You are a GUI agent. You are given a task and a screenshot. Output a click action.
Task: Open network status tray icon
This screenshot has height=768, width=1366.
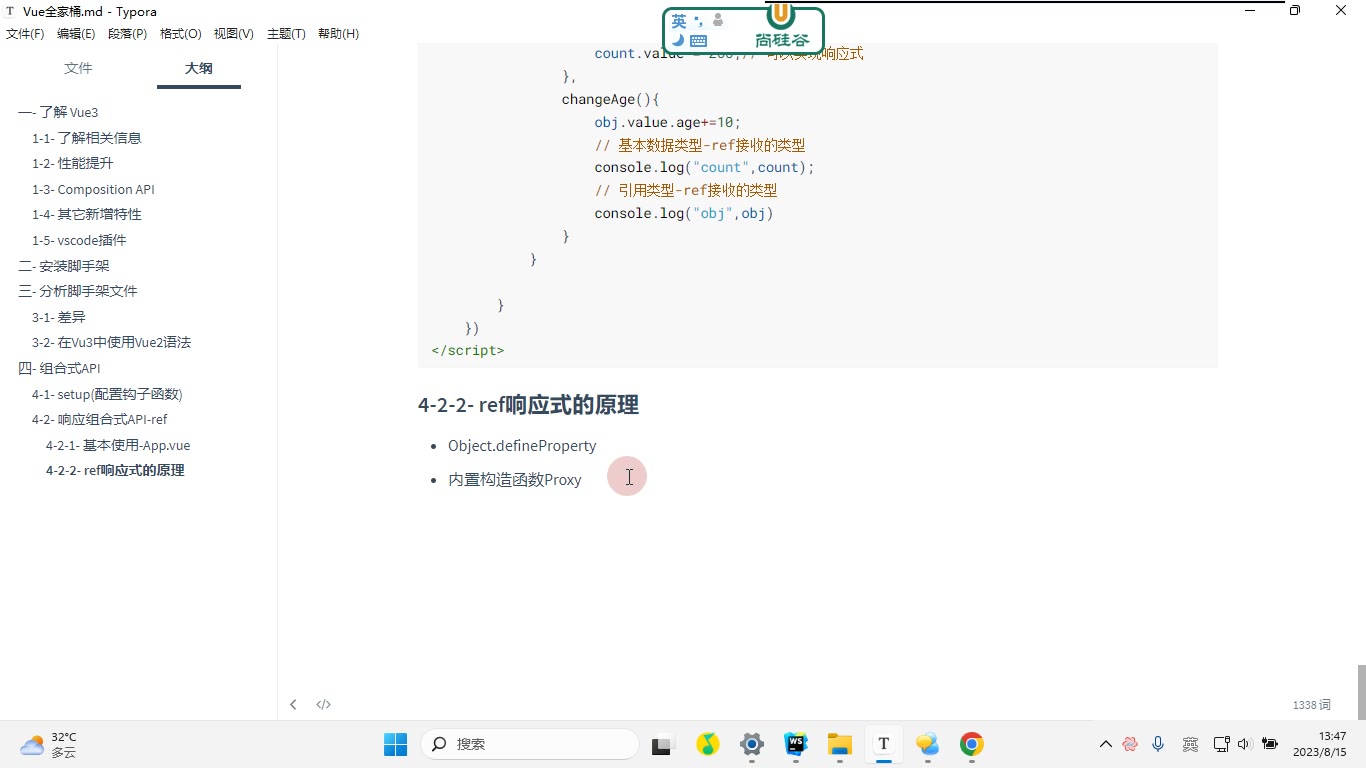click(x=1221, y=744)
